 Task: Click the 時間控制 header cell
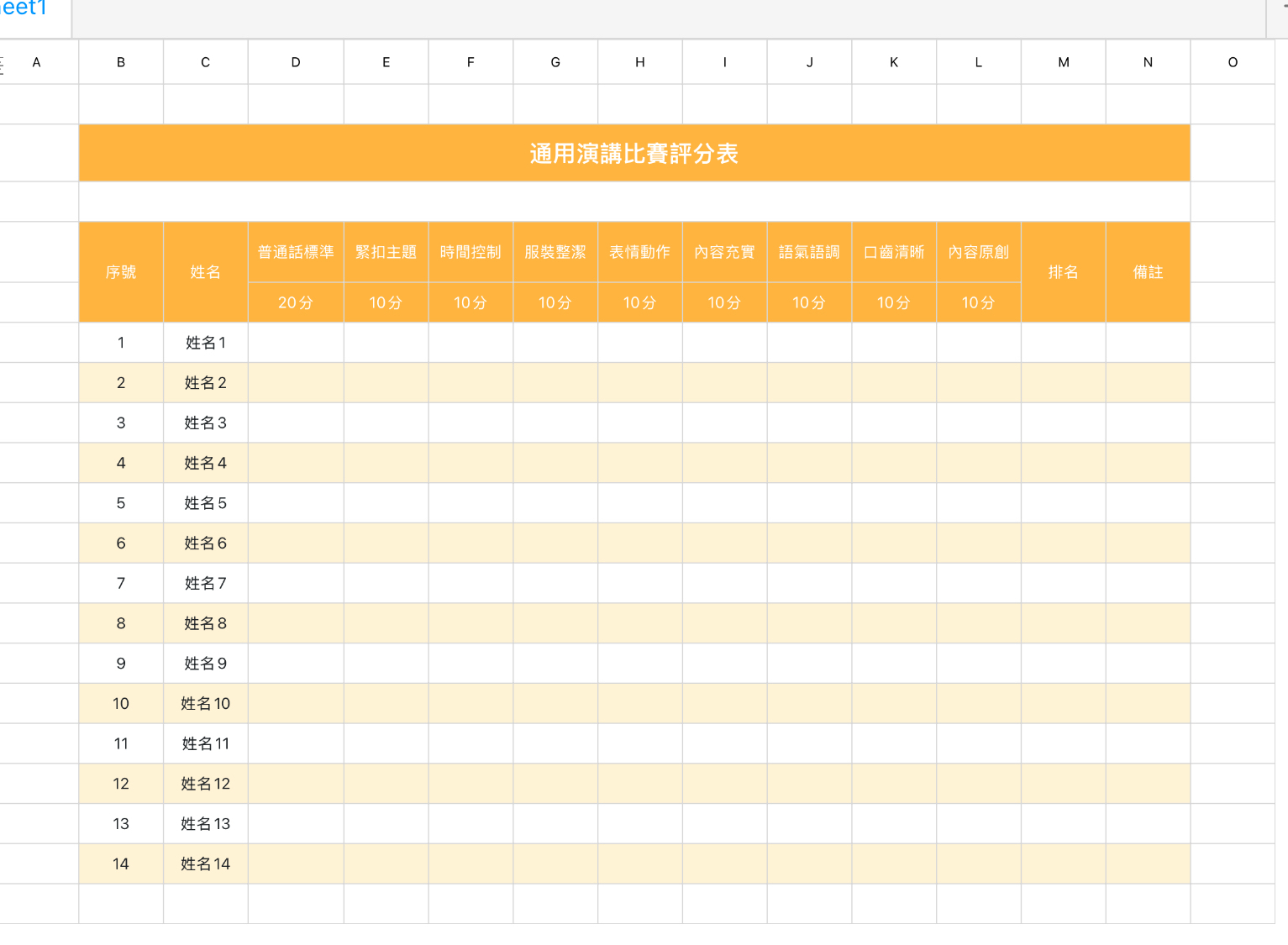pos(471,252)
